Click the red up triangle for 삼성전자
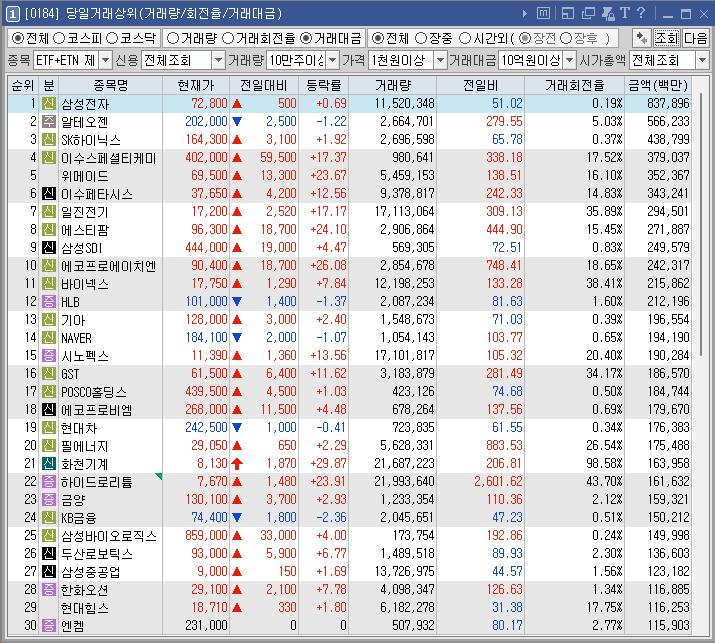Screen dimensions: 715x643 (x=237, y=104)
